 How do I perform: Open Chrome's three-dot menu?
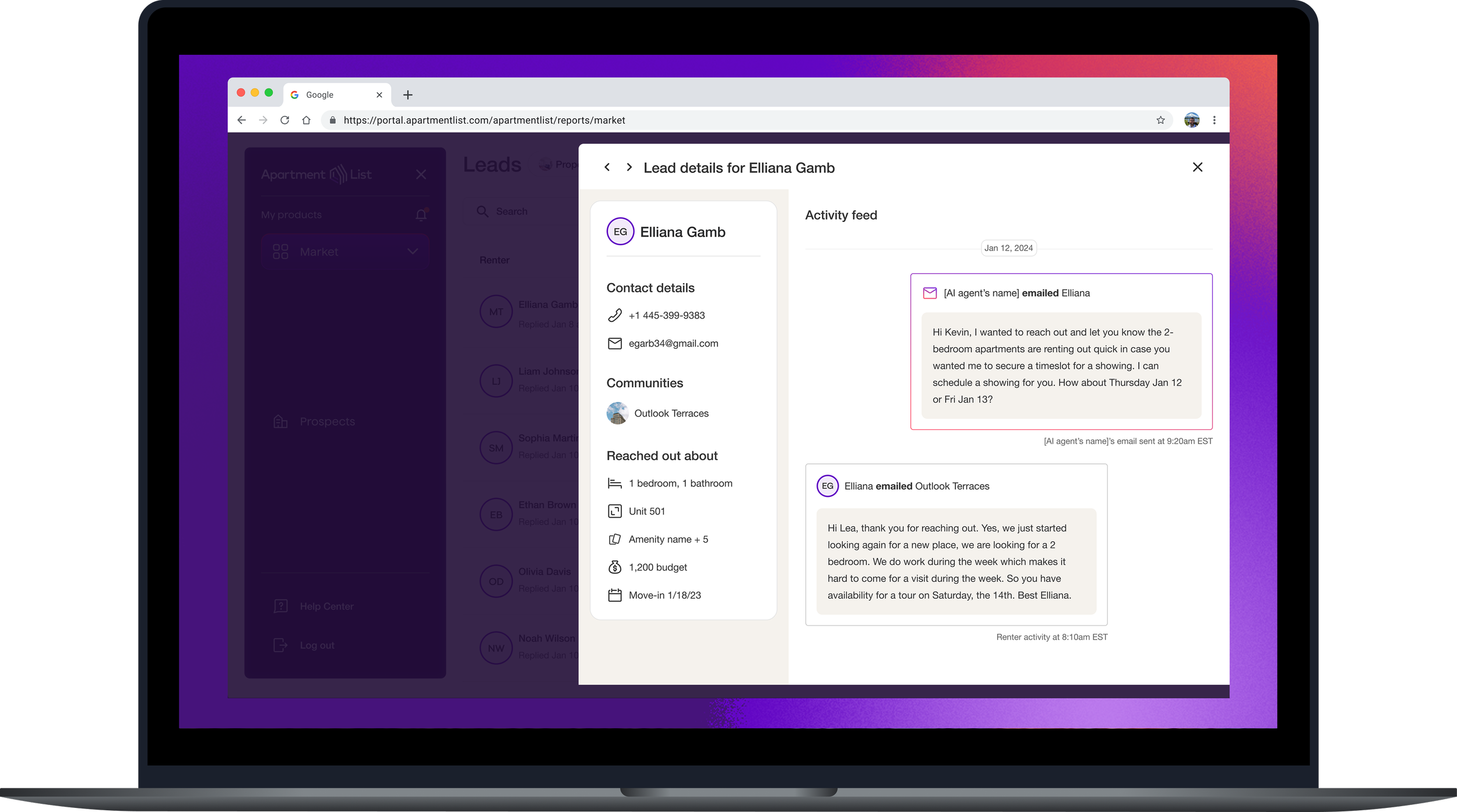(1214, 120)
